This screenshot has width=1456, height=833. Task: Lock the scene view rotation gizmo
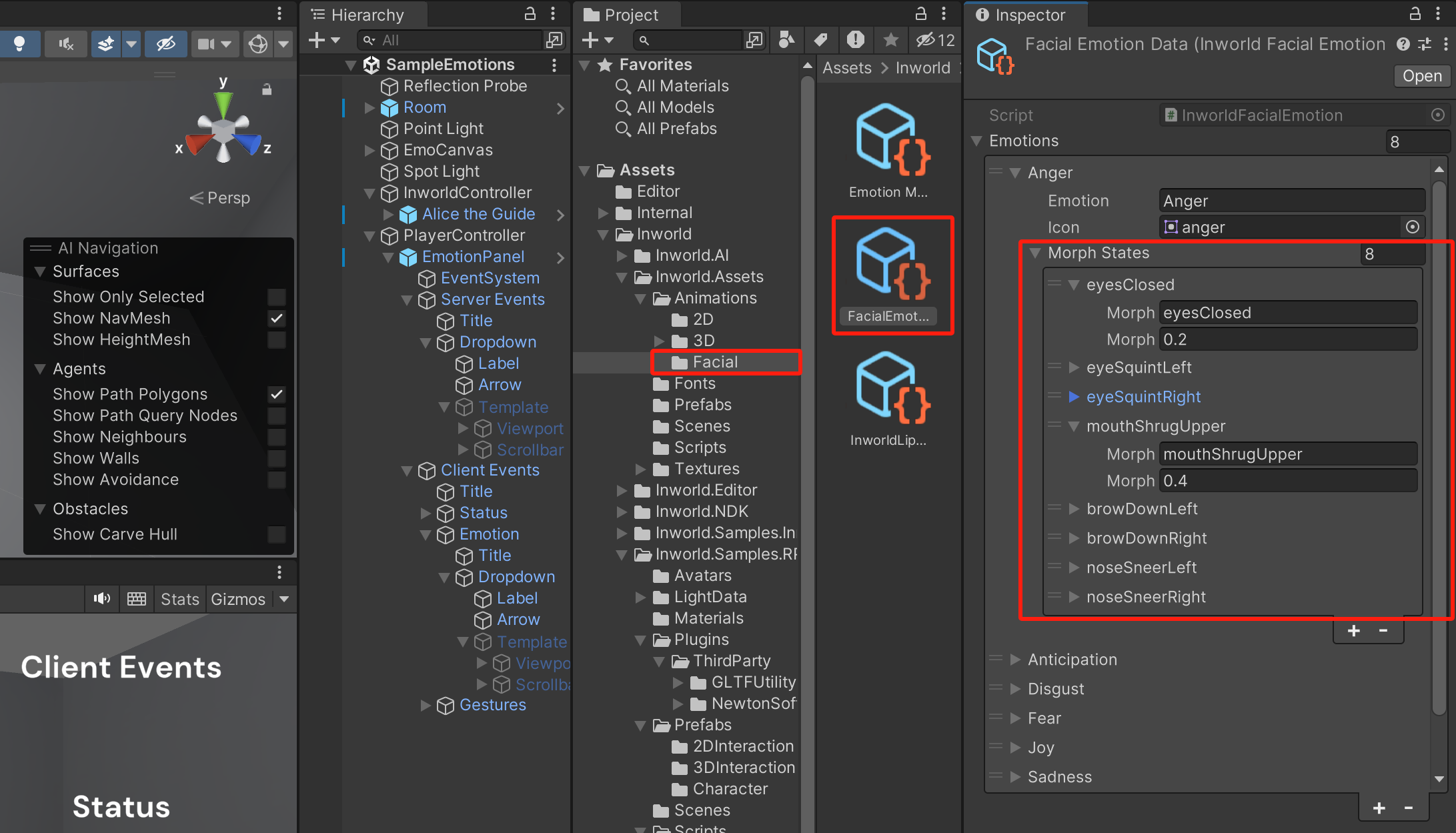267,89
